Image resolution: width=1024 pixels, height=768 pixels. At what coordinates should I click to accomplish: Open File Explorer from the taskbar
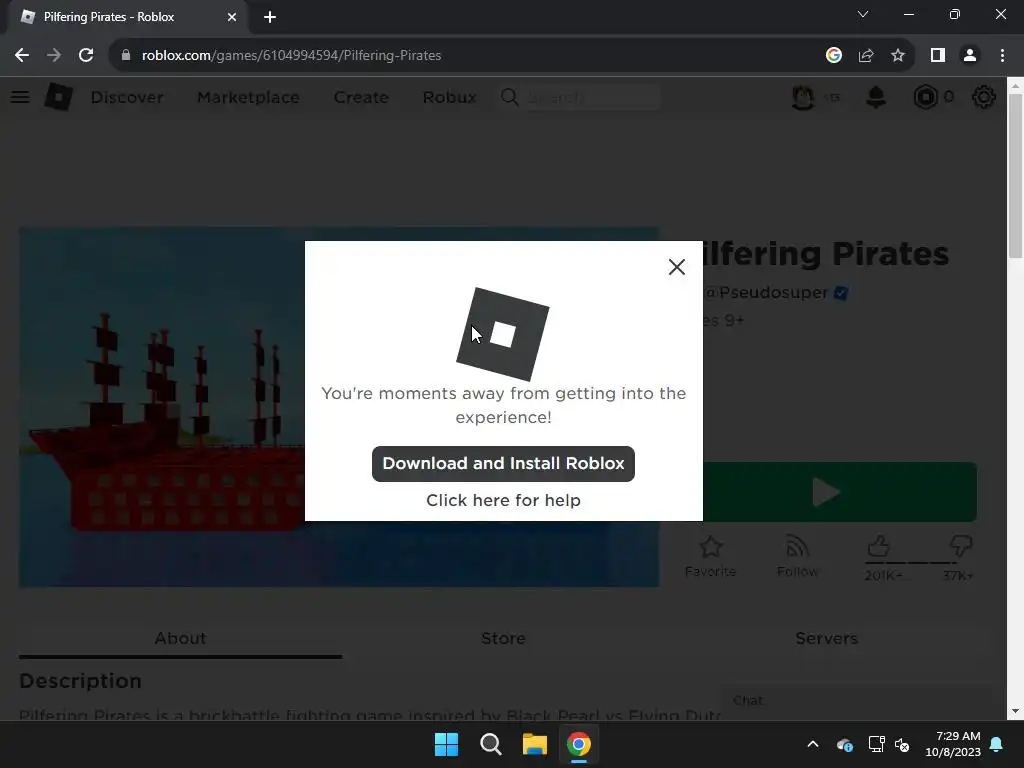[534, 744]
